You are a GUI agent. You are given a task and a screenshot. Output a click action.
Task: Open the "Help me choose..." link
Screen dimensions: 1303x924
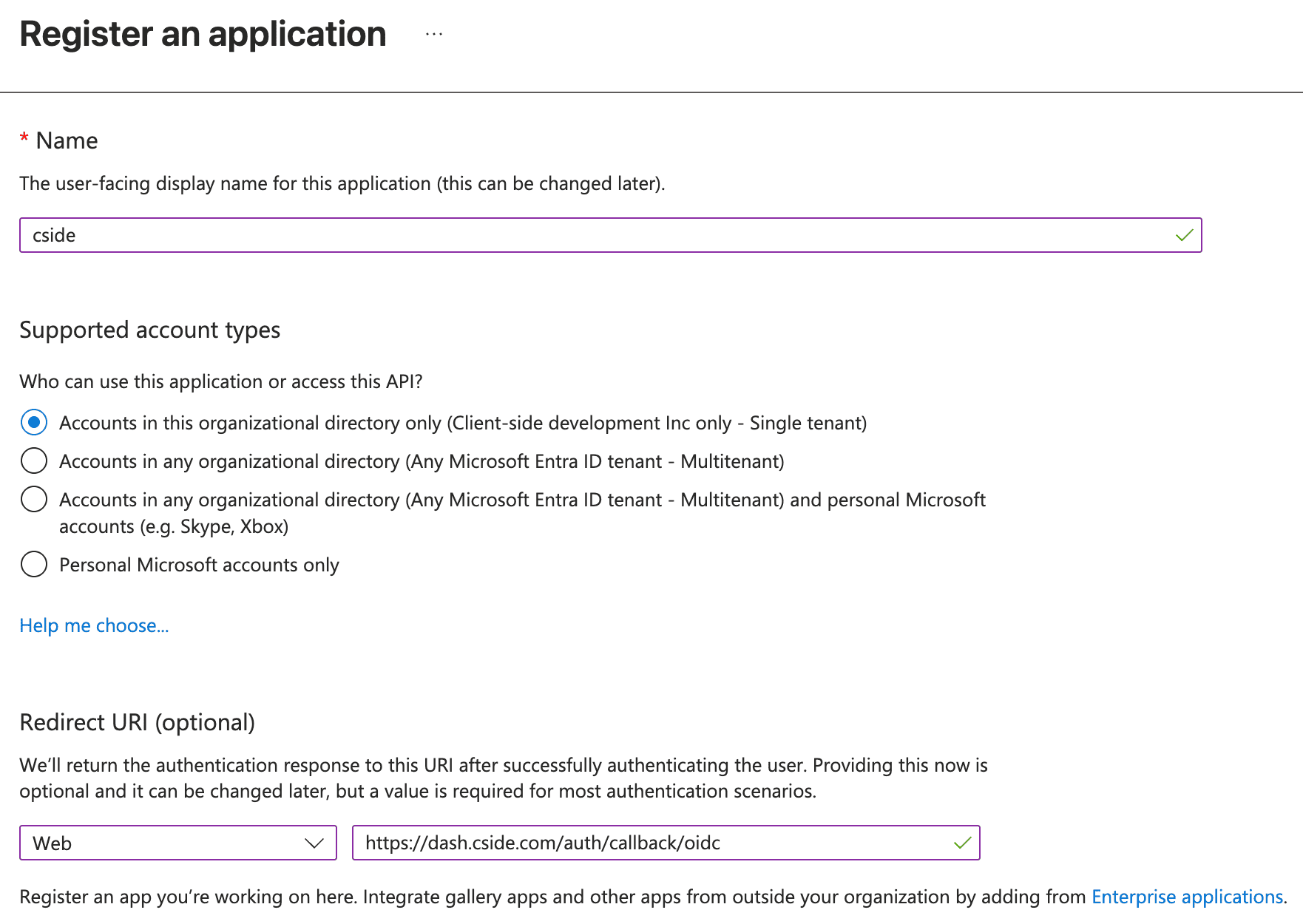click(x=93, y=625)
